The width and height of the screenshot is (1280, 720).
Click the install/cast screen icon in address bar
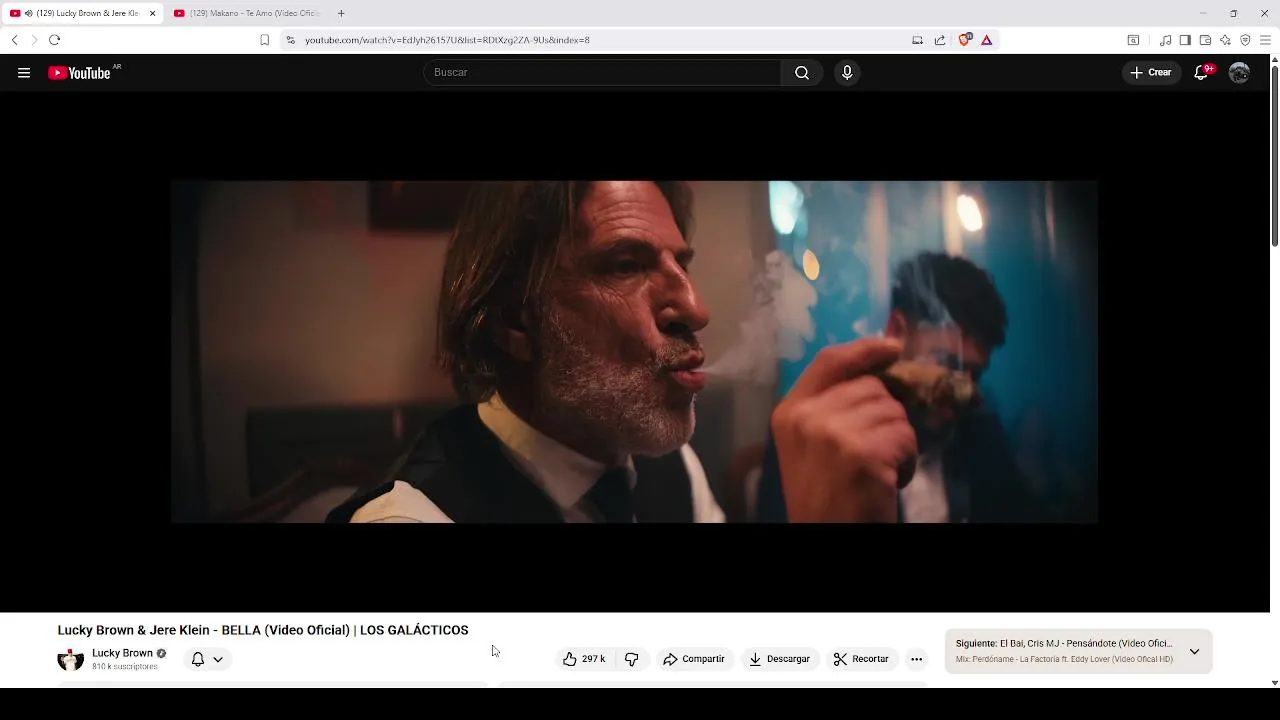click(x=917, y=40)
